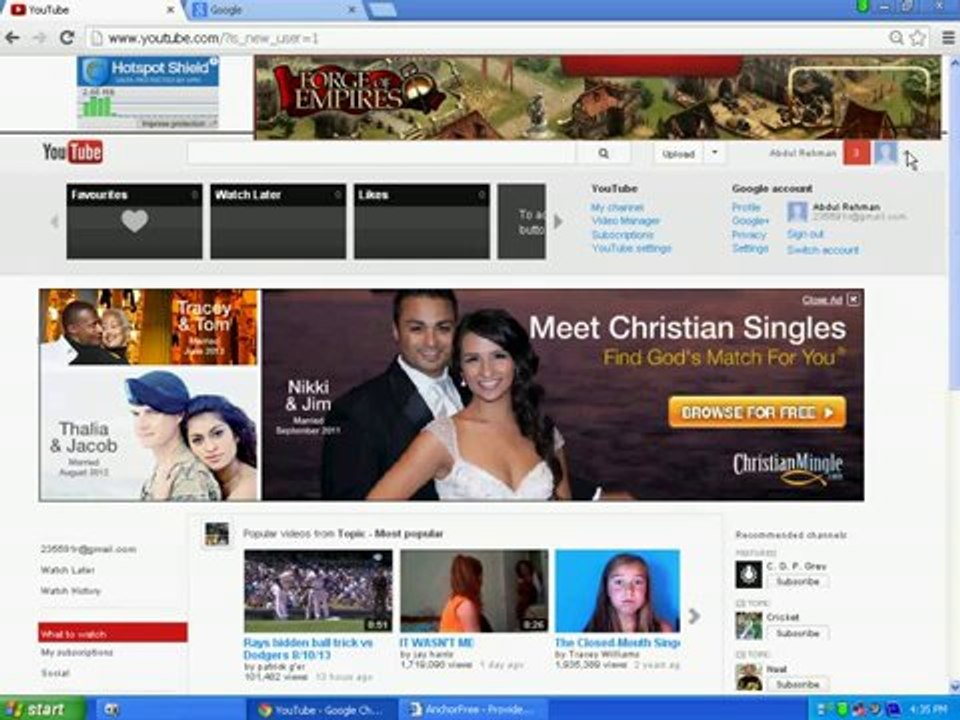This screenshot has width=960, height=720.
Task: Open YouTube settings link
Action: [632, 248]
